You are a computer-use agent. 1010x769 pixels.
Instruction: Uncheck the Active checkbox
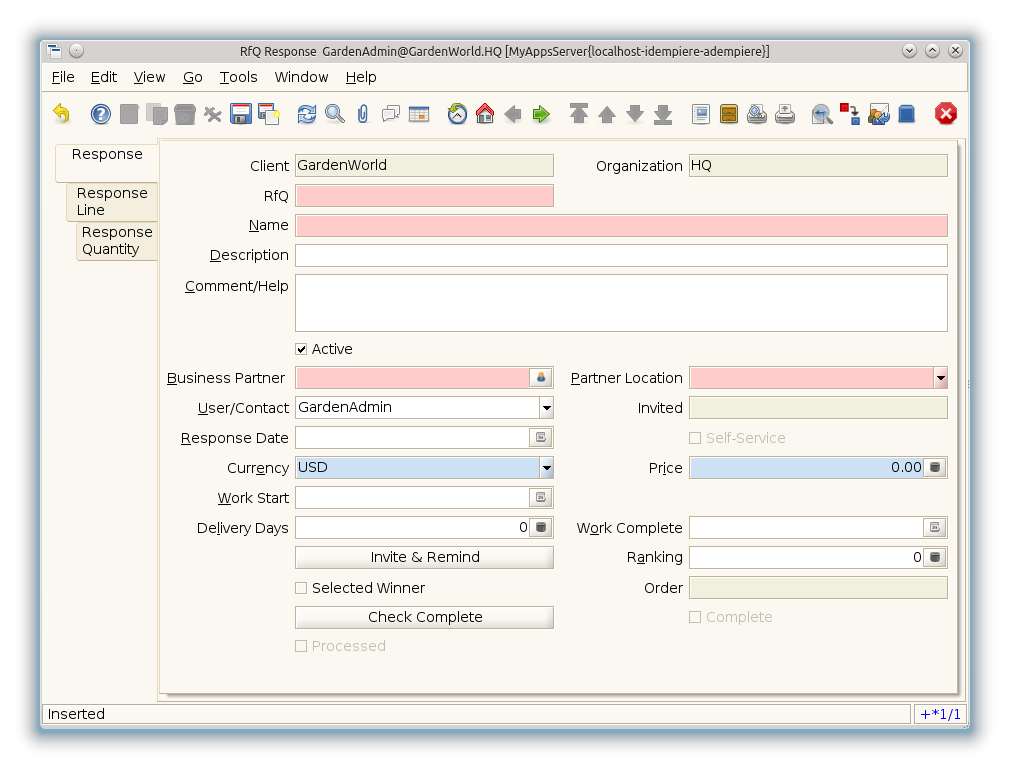click(302, 349)
